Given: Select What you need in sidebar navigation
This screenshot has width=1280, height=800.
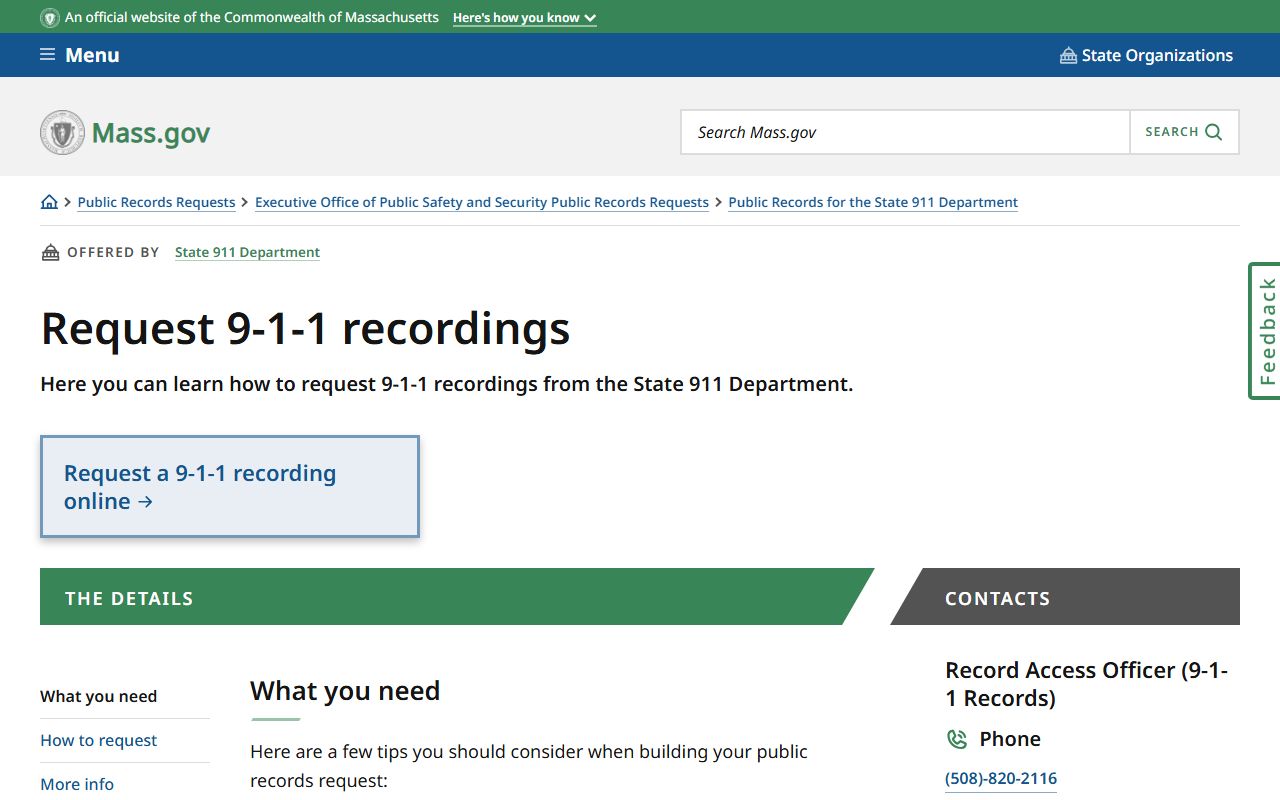Looking at the screenshot, I should coord(98,696).
